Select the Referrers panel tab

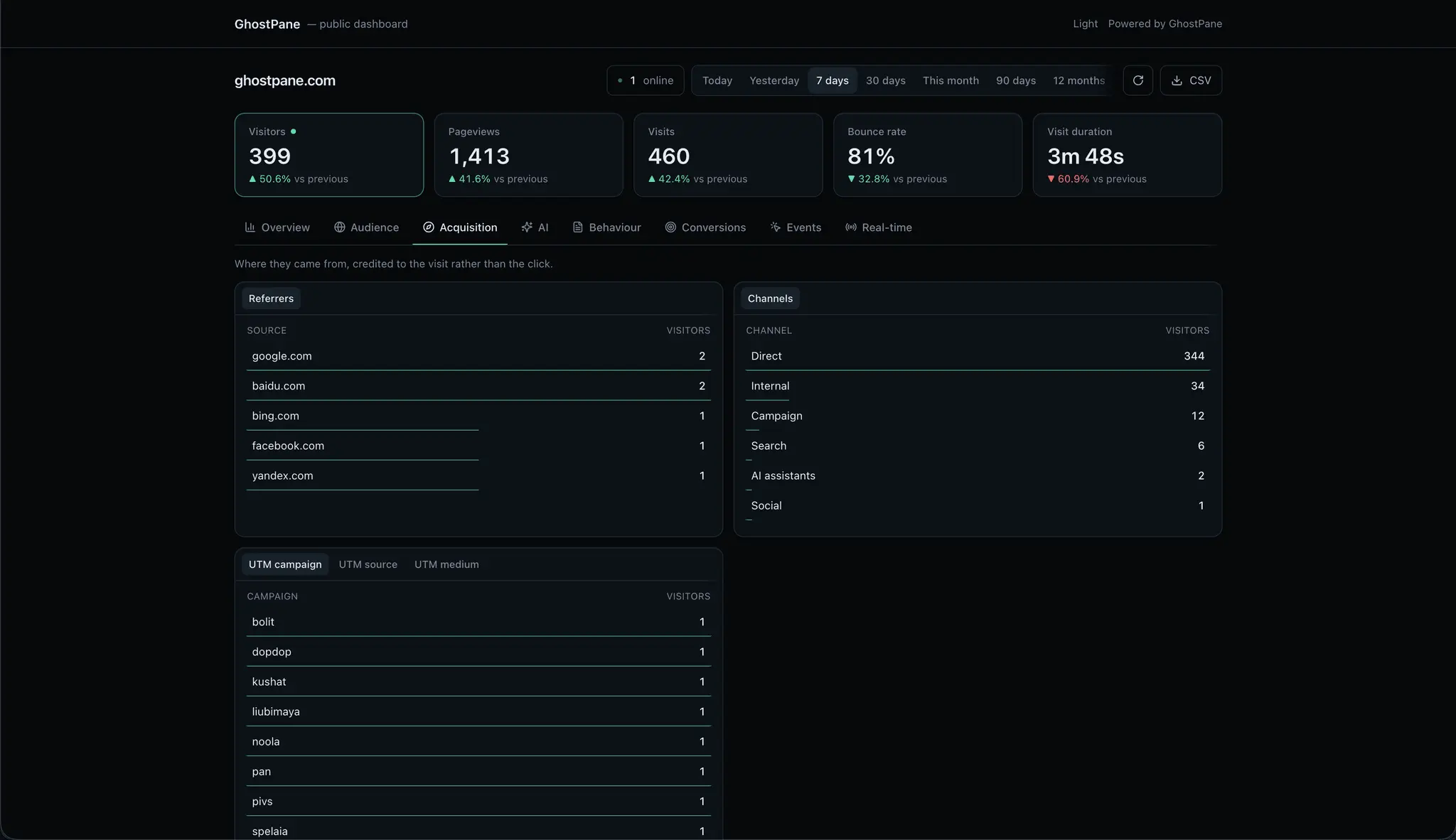pos(271,298)
